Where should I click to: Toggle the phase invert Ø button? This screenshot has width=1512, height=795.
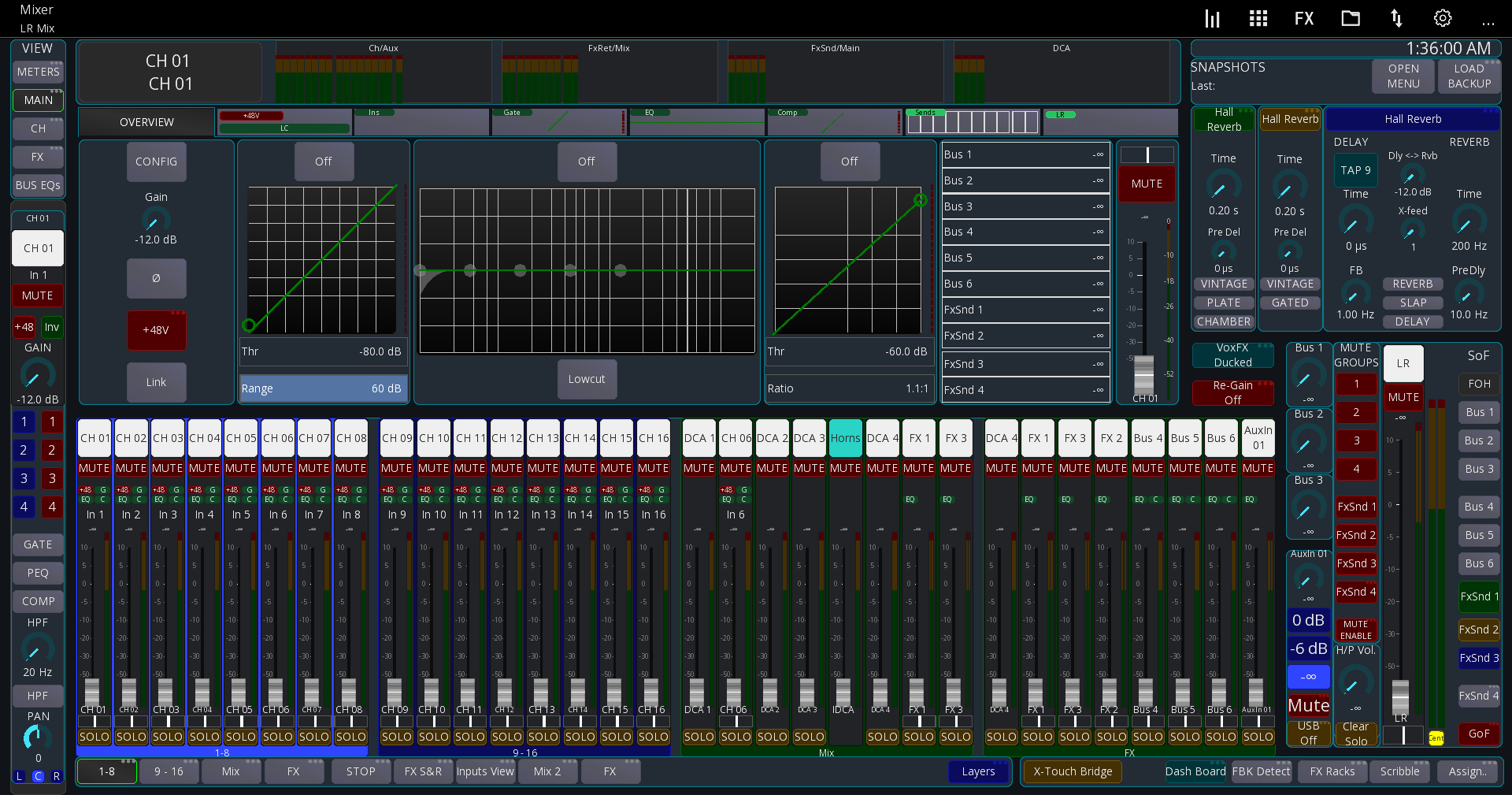[156, 278]
